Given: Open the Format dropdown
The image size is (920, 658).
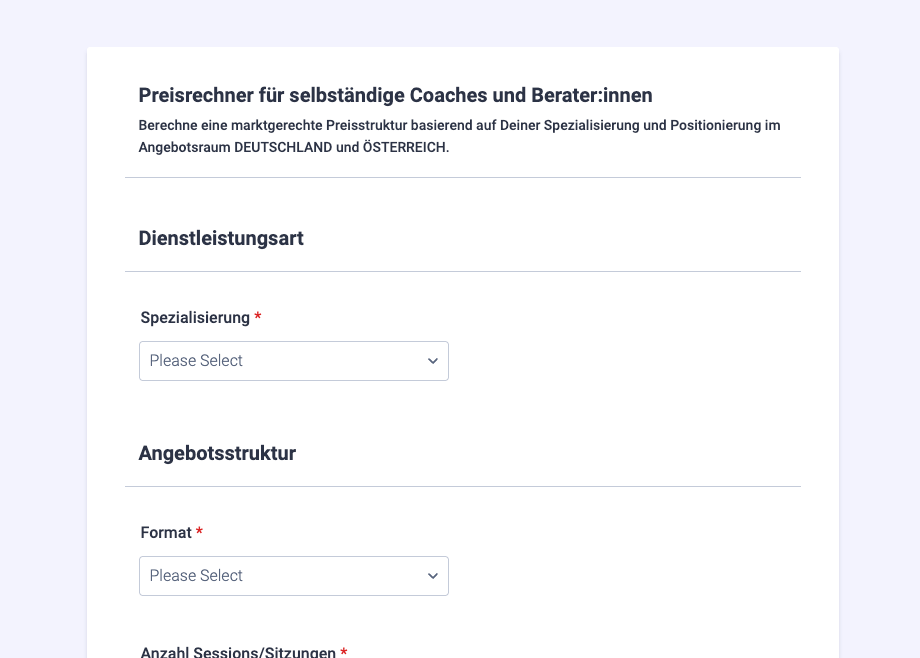Looking at the screenshot, I should 293,576.
